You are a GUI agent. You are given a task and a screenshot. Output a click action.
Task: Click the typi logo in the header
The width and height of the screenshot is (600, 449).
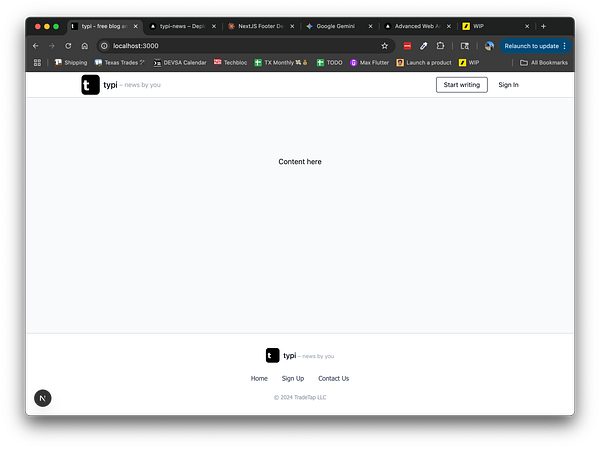[90, 85]
